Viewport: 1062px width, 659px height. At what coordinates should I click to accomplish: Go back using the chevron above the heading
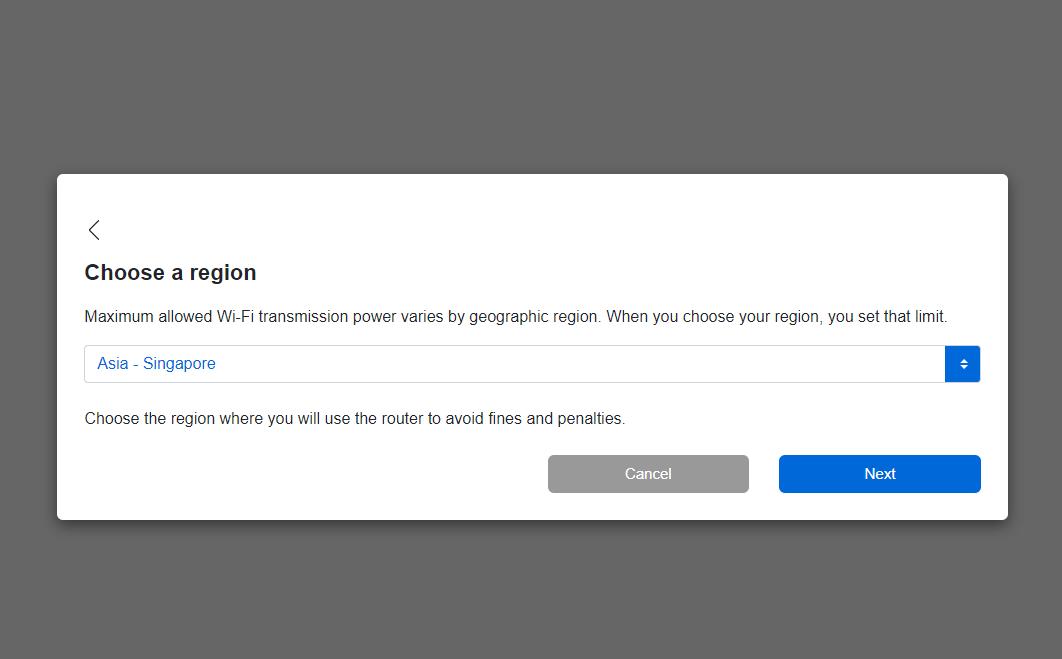(x=94, y=230)
